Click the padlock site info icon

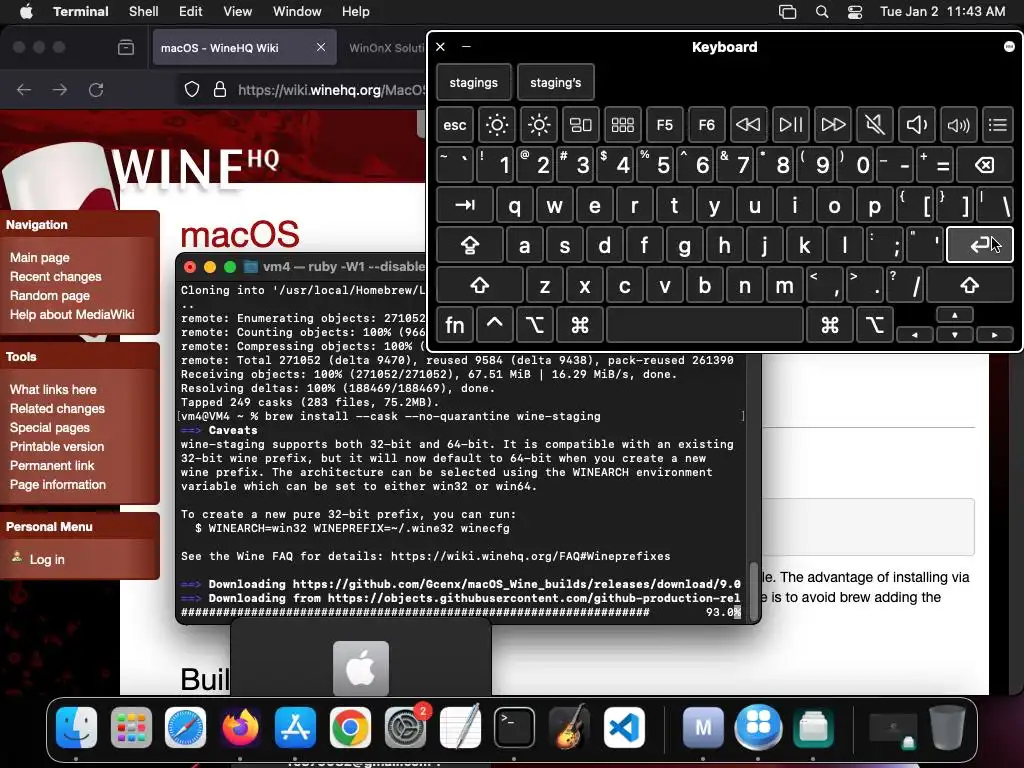click(220, 89)
